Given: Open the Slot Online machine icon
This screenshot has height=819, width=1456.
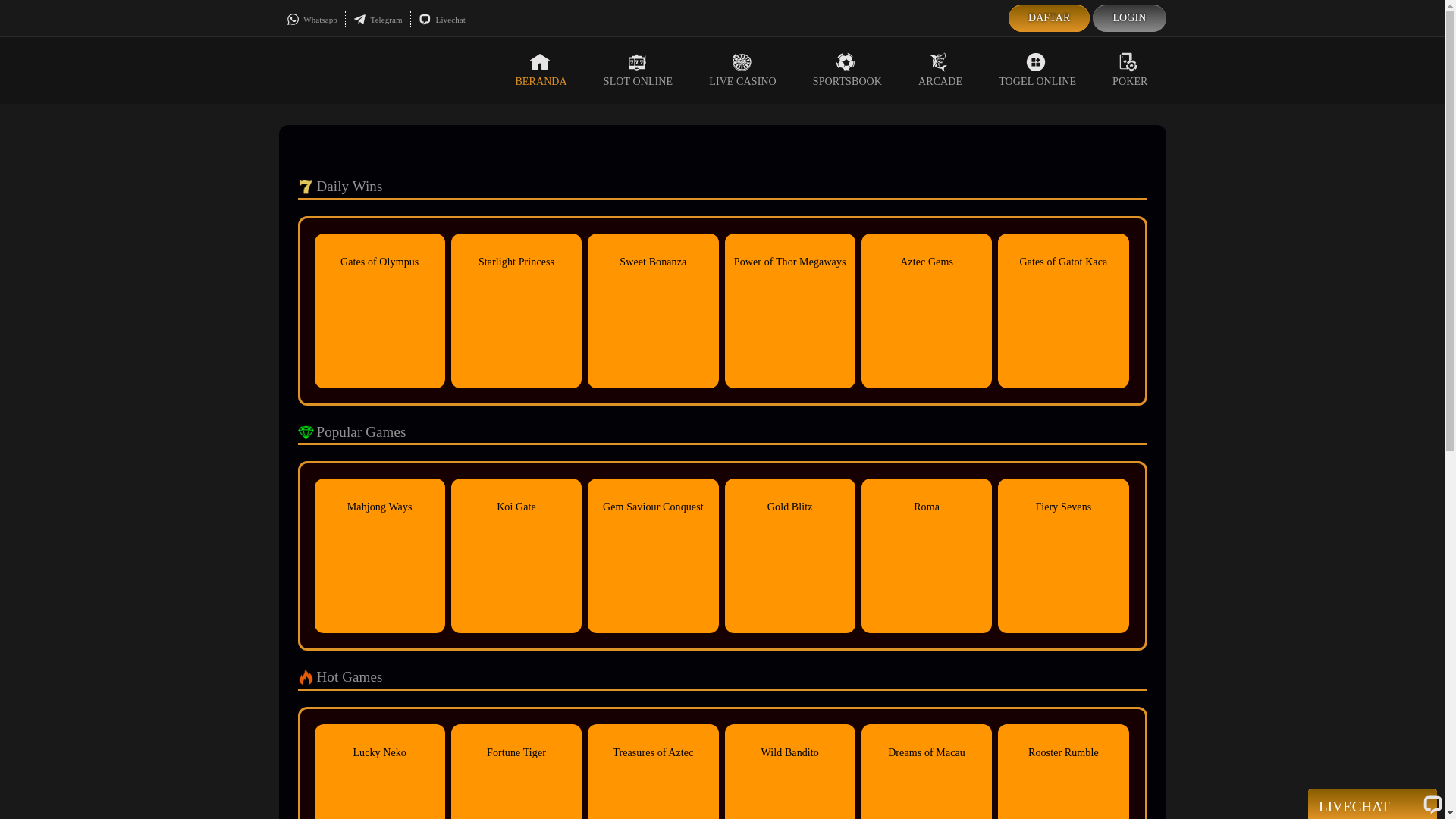Looking at the screenshot, I should 637,62.
